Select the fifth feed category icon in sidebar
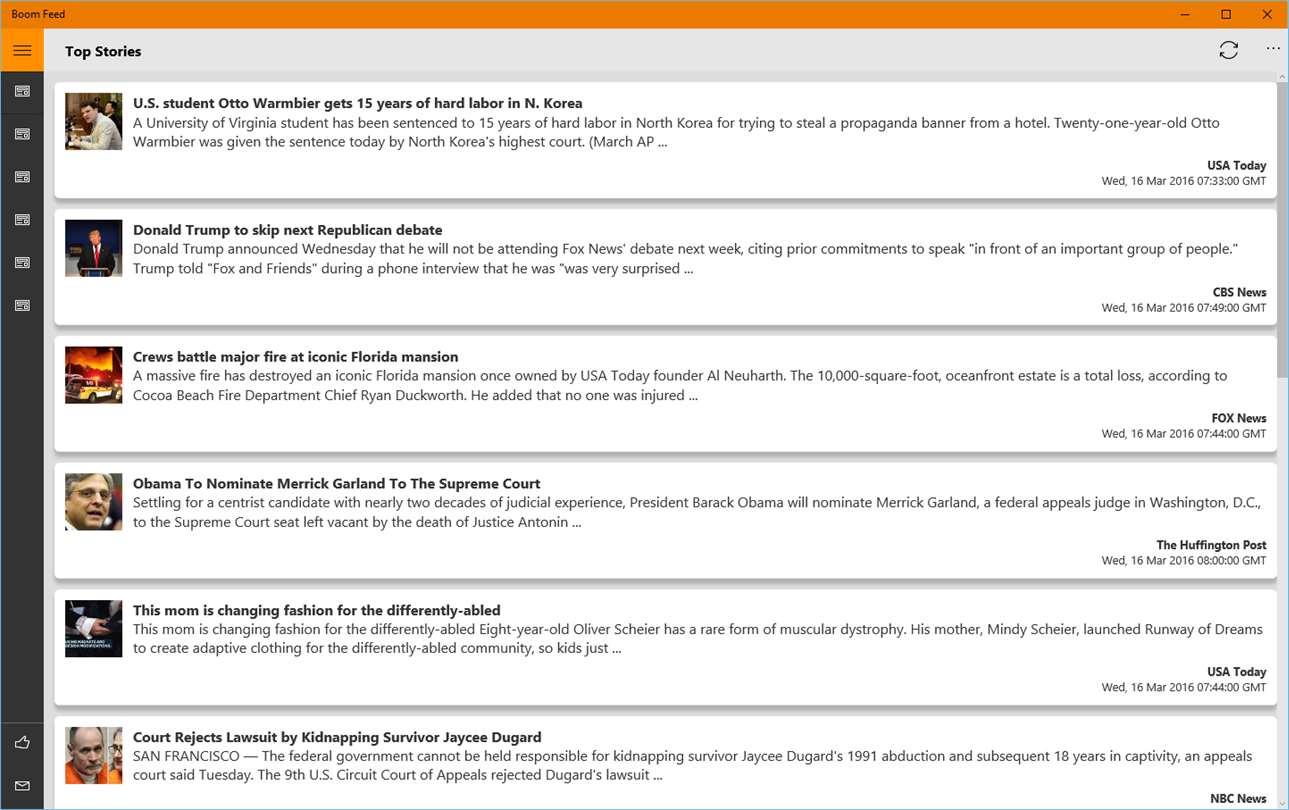The width and height of the screenshot is (1289, 810). pos(22,263)
